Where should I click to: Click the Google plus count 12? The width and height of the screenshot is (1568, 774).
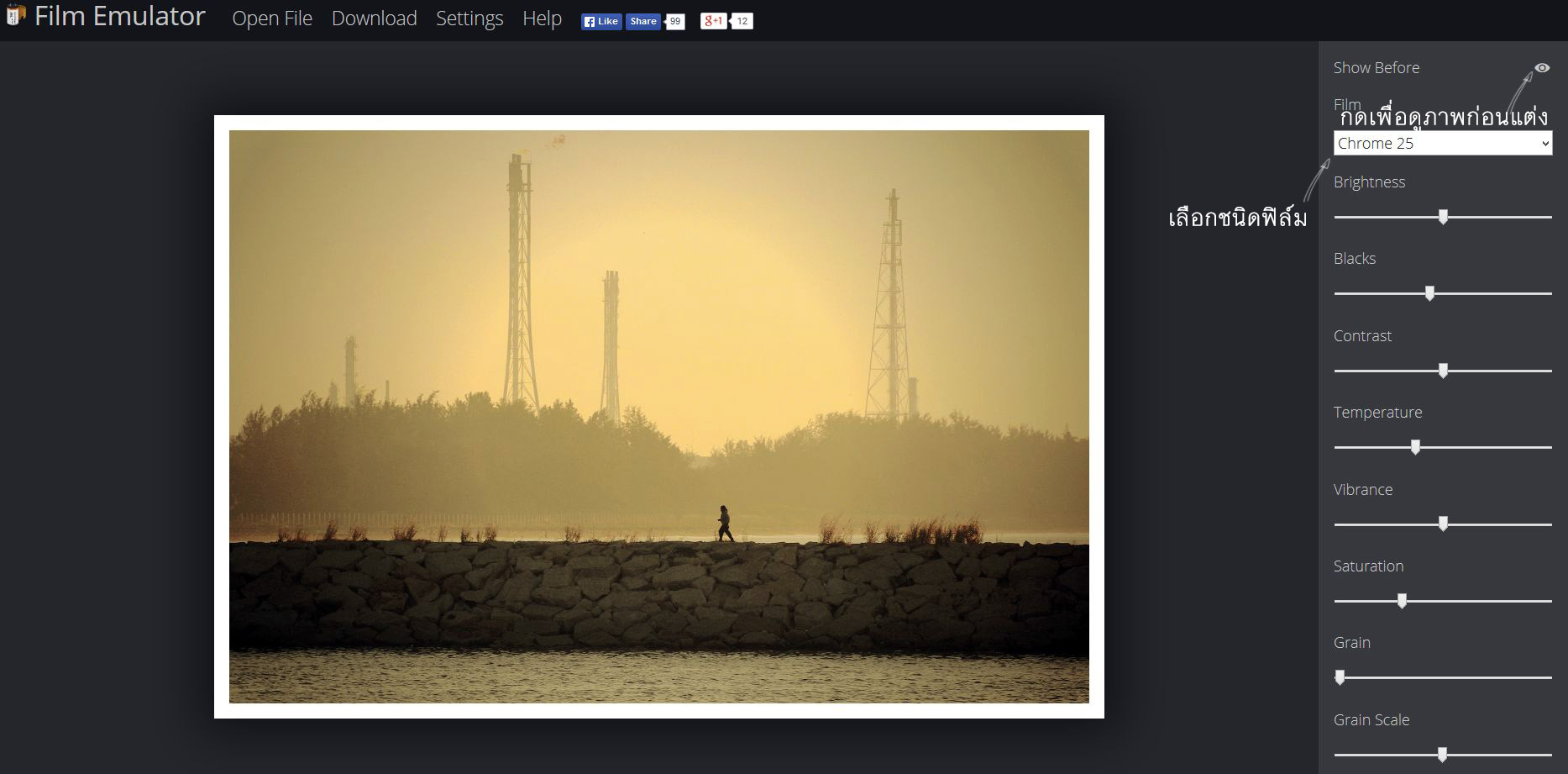point(742,22)
